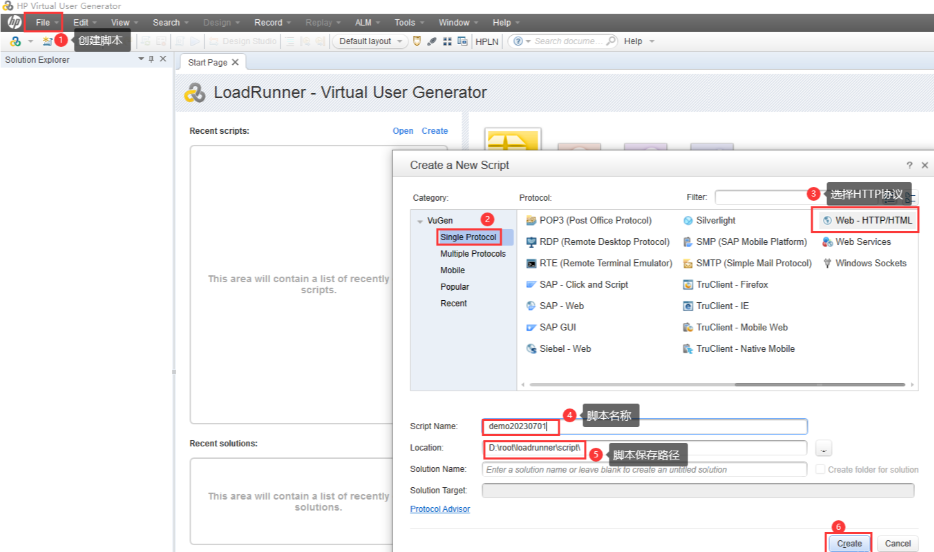Choose the Web Services protocol
The height and width of the screenshot is (552, 934).
[857, 242]
